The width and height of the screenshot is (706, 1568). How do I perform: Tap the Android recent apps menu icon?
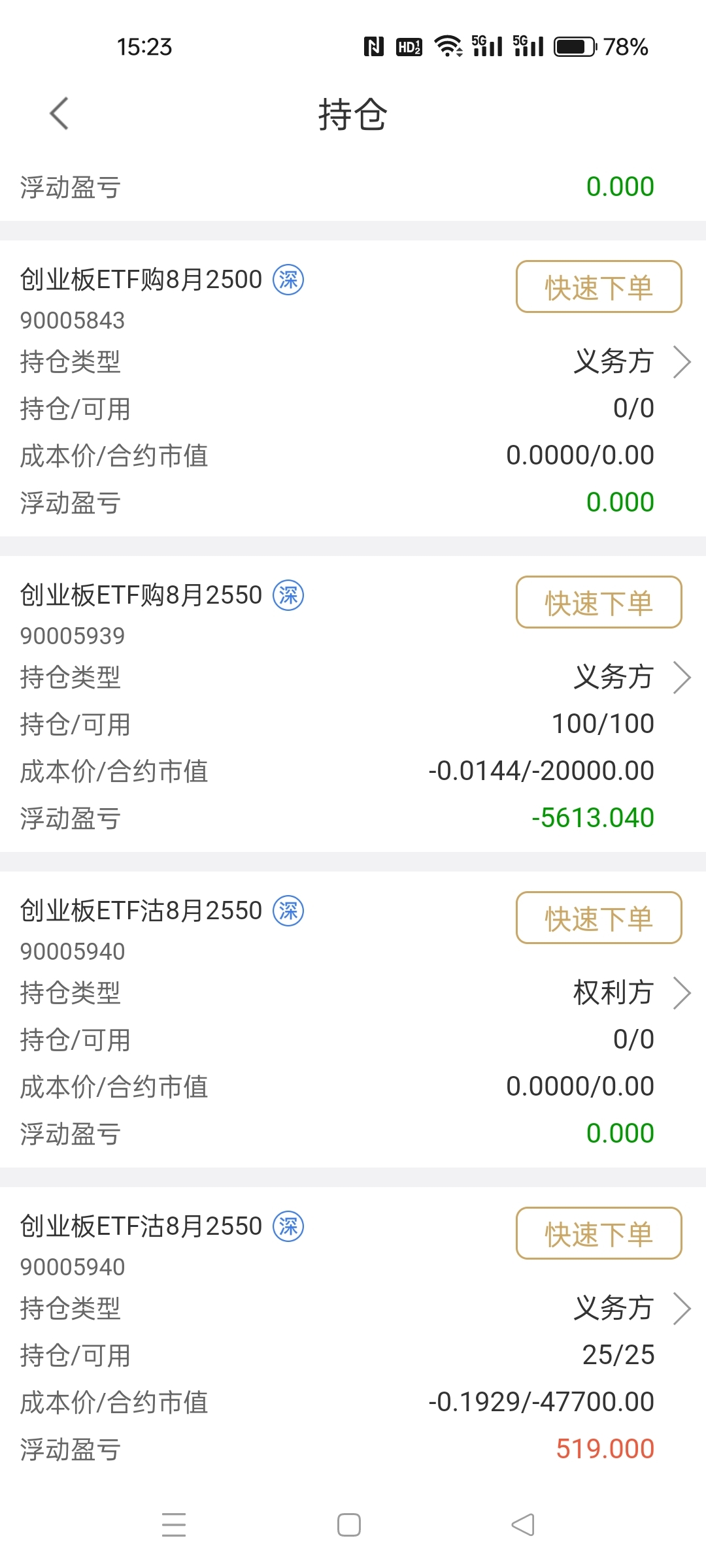point(174,1525)
